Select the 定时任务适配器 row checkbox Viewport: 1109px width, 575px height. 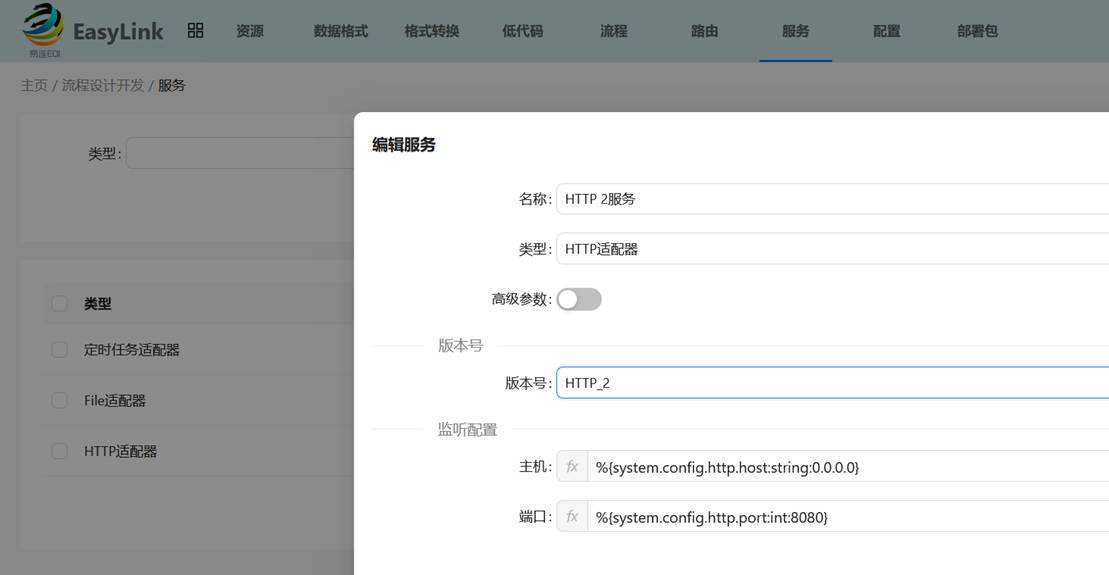pos(60,350)
